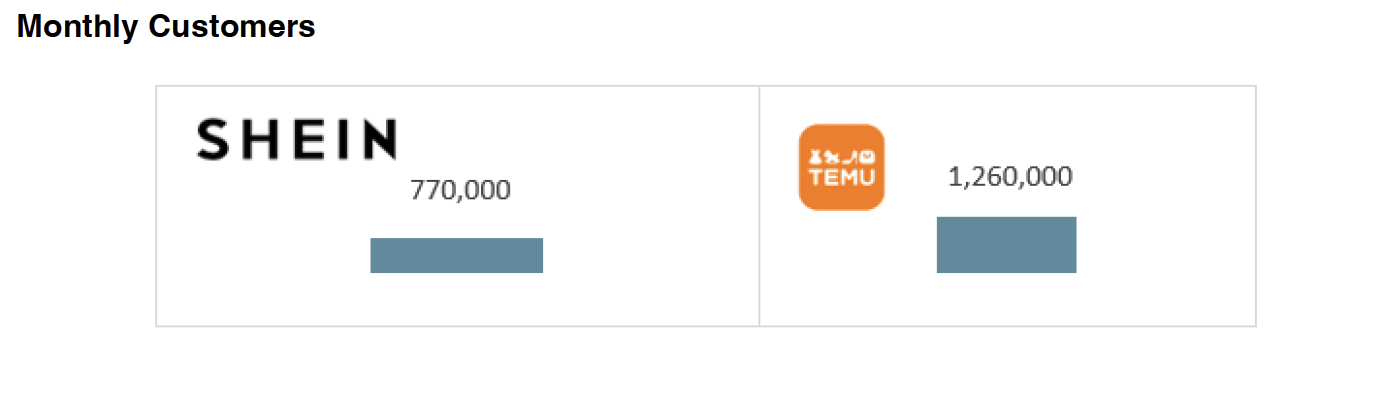Click blank area right of 1,260,000 label

1160,177
